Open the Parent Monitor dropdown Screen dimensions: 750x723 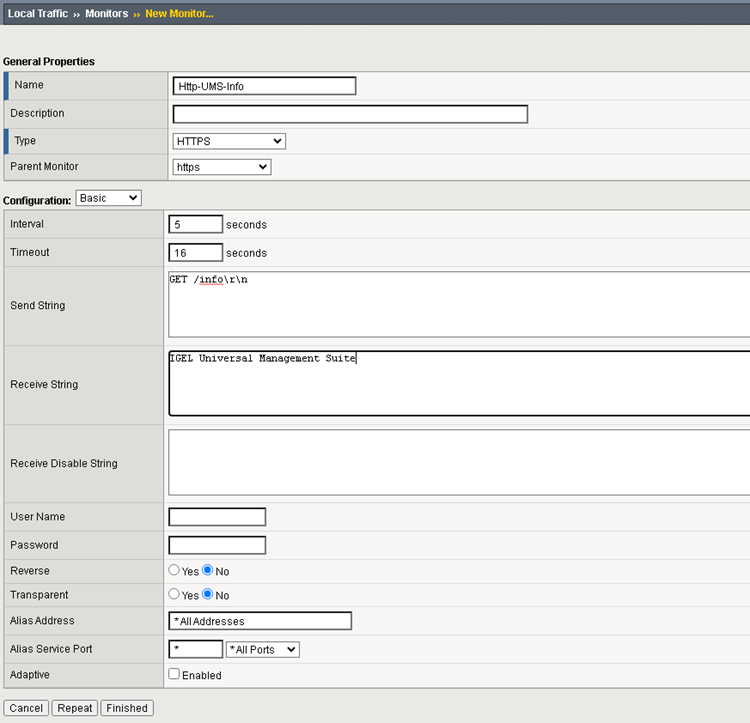221,167
